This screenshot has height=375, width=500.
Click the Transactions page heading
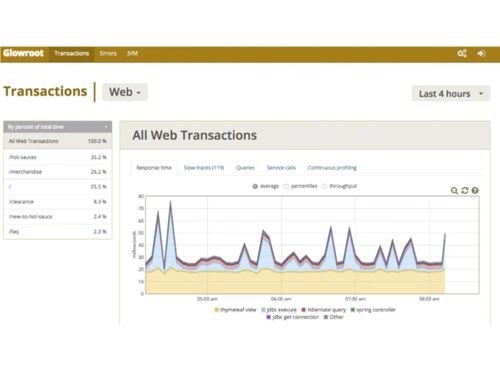click(45, 91)
